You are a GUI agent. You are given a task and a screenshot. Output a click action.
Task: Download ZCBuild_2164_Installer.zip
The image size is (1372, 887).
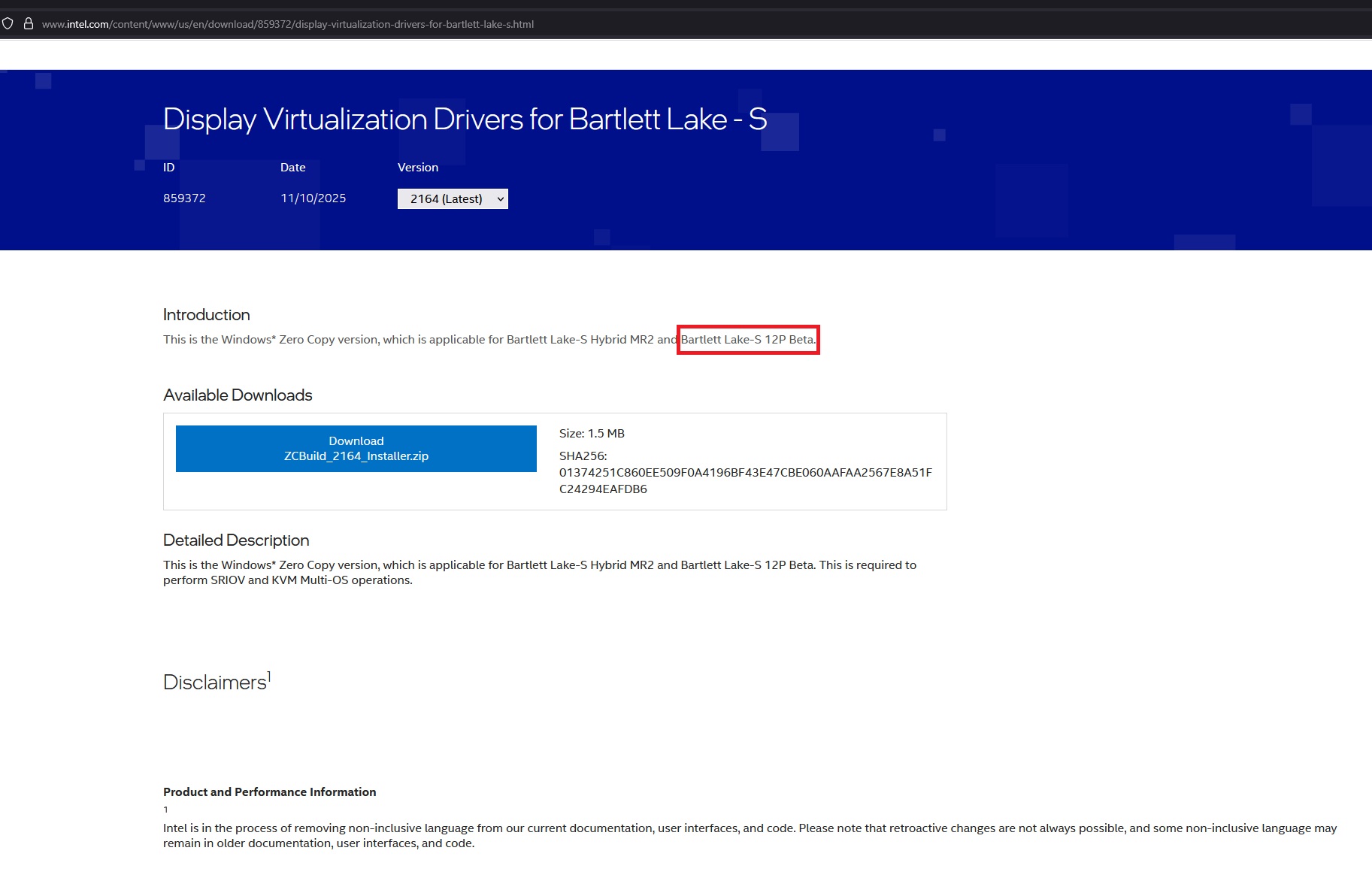356,449
